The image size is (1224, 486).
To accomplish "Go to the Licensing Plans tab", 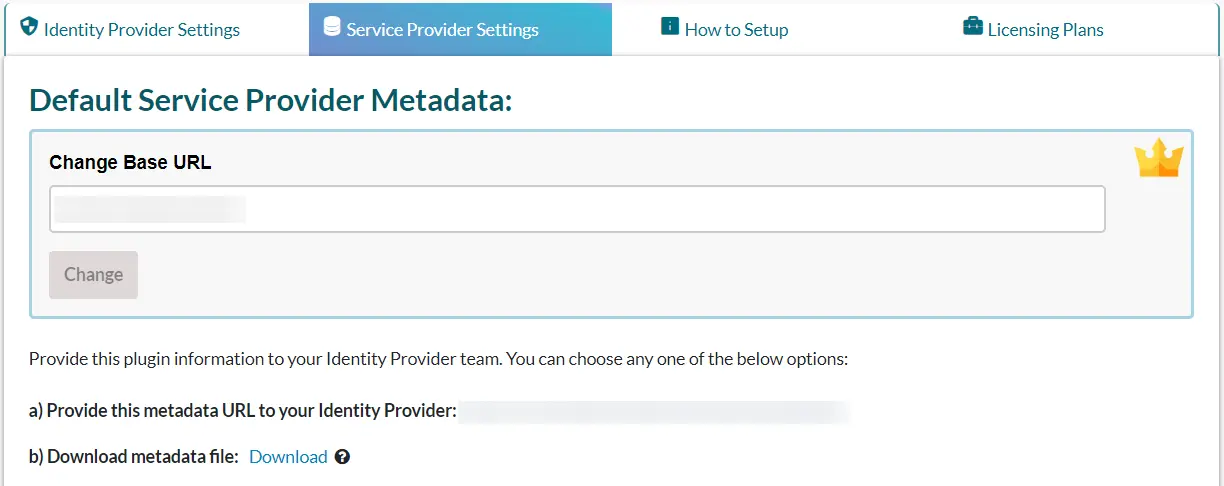I will point(1045,30).
